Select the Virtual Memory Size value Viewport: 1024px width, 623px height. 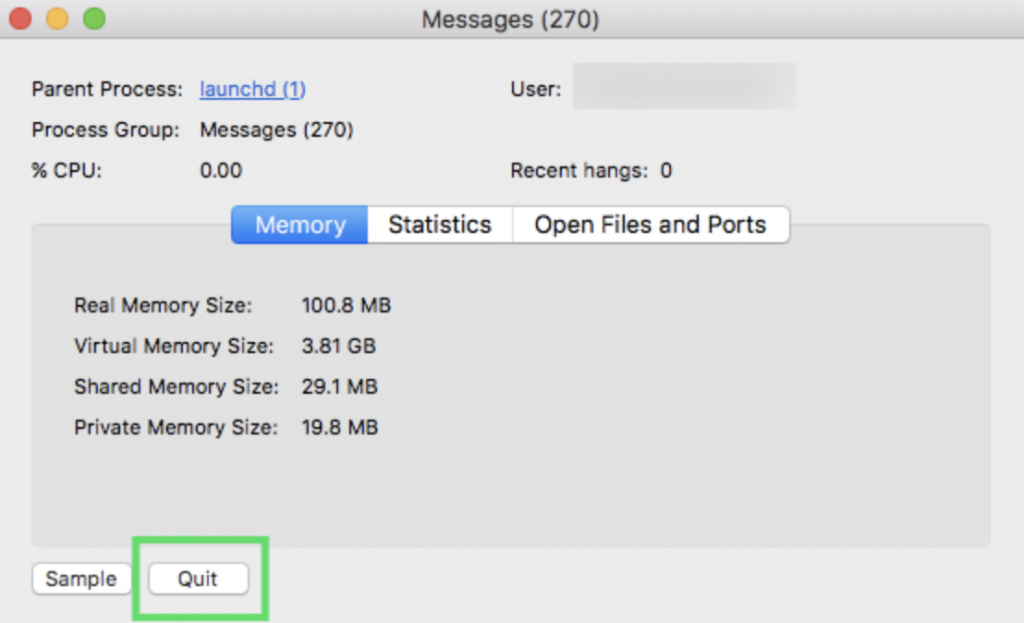[339, 346]
